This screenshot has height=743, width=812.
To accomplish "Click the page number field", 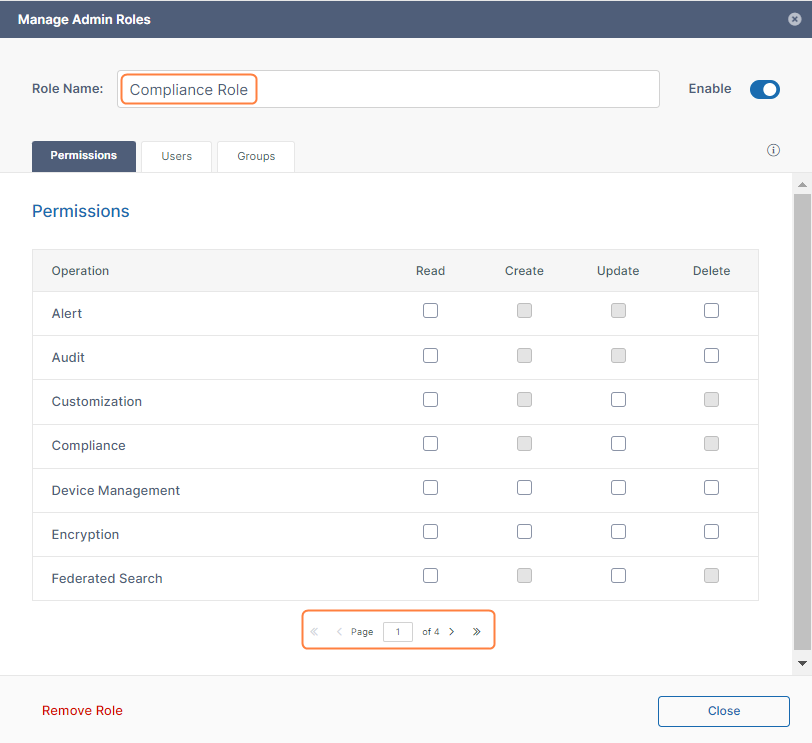I will [x=398, y=632].
